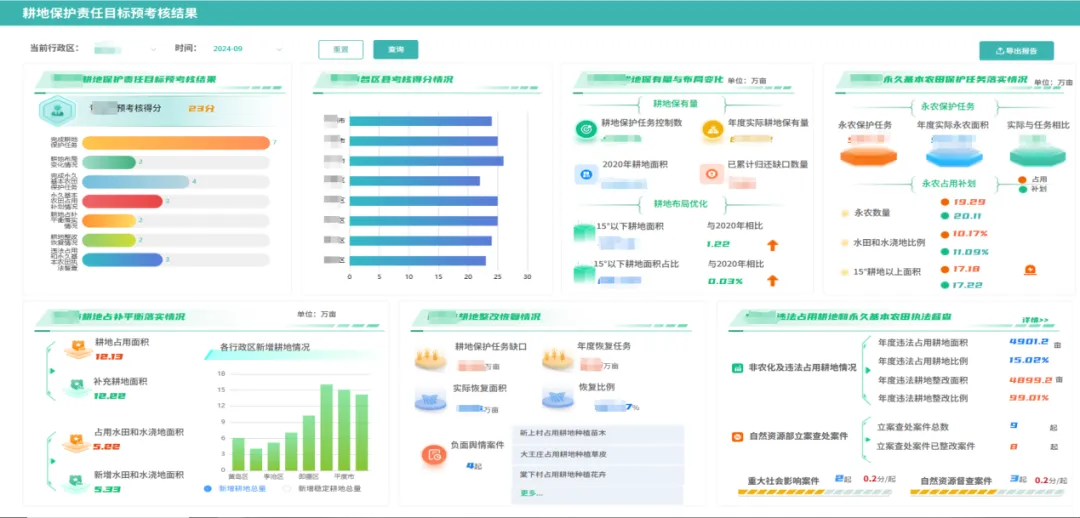Click the 导出报告 export button
This screenshot has height=518, width=1080.
click(x=1016, y=50)
